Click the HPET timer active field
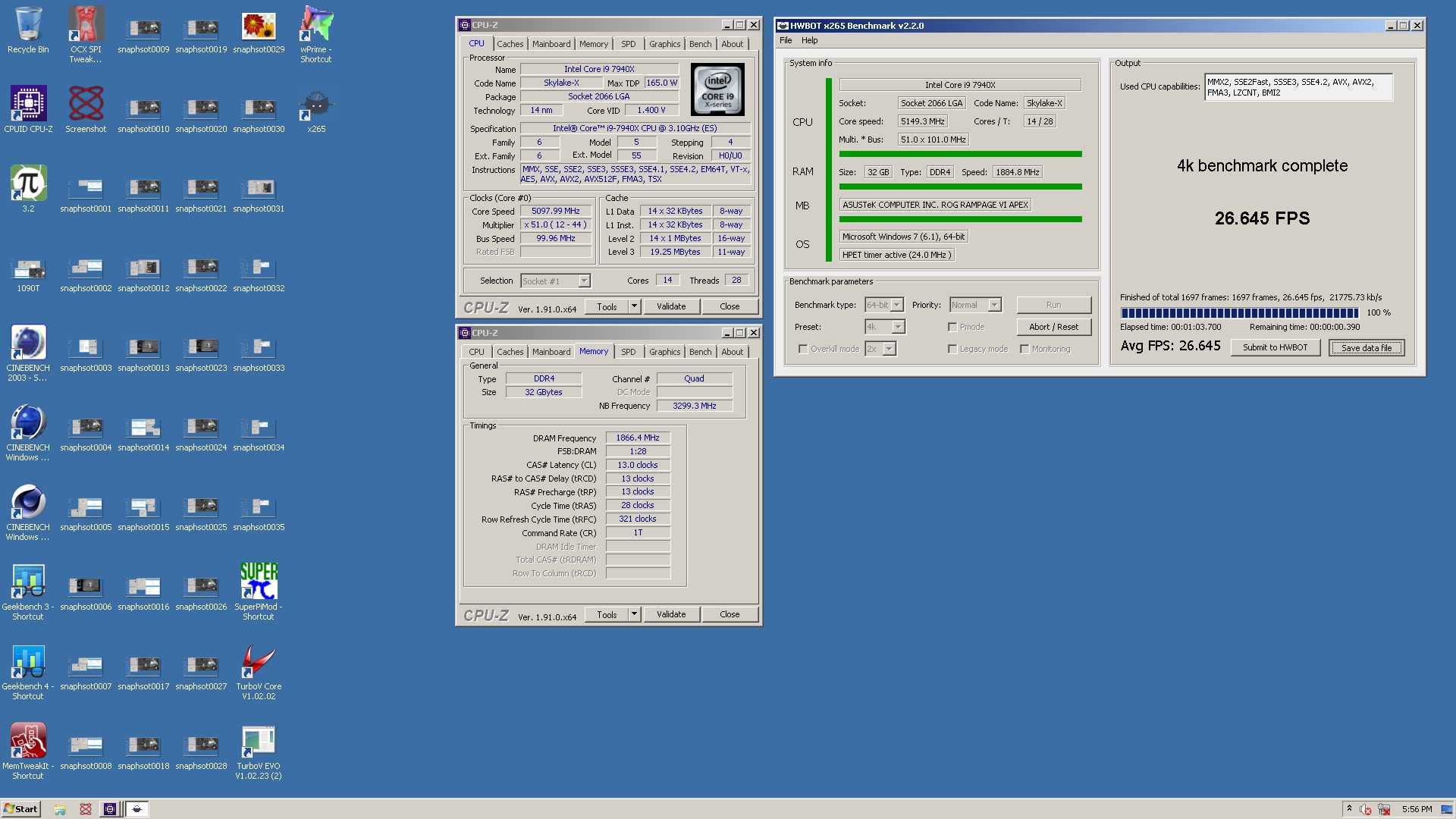This screenshot has height=819, width=1456. [x=896, y=255]
